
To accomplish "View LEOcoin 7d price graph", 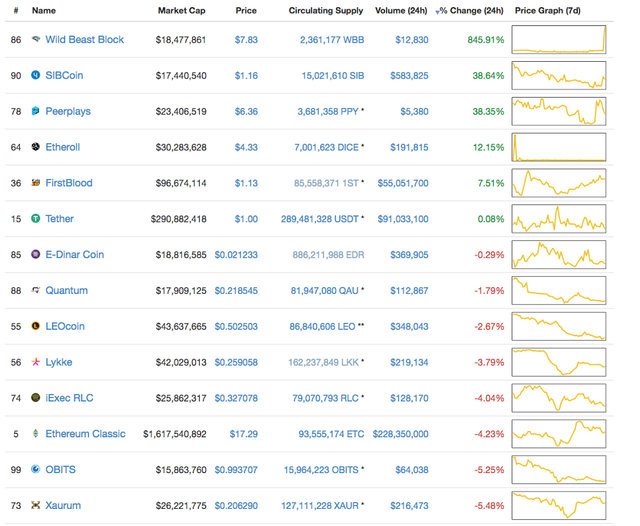I will click(559, 326).
